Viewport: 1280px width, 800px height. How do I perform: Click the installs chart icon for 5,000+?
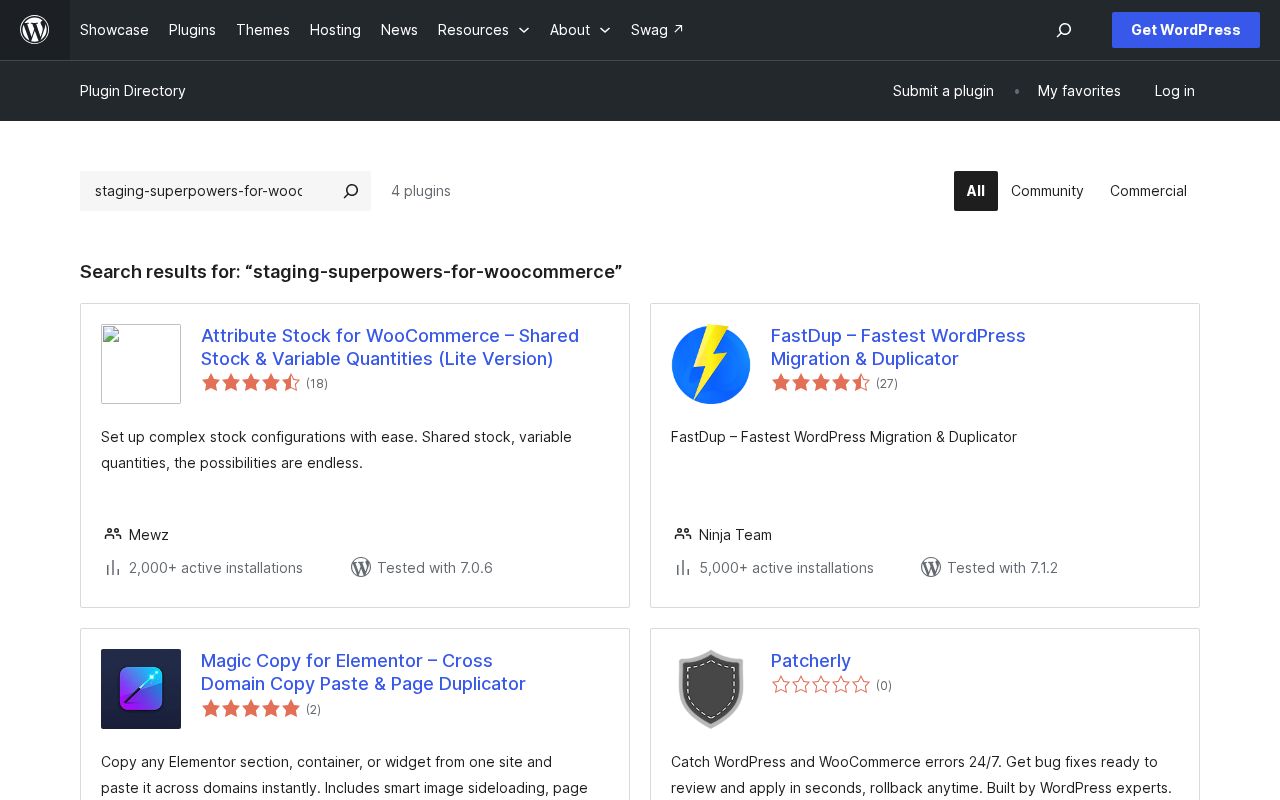coord(683,568)
